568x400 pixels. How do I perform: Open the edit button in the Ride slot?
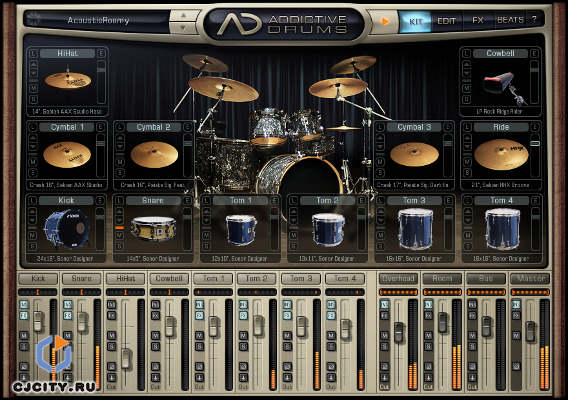coord(535,127)
